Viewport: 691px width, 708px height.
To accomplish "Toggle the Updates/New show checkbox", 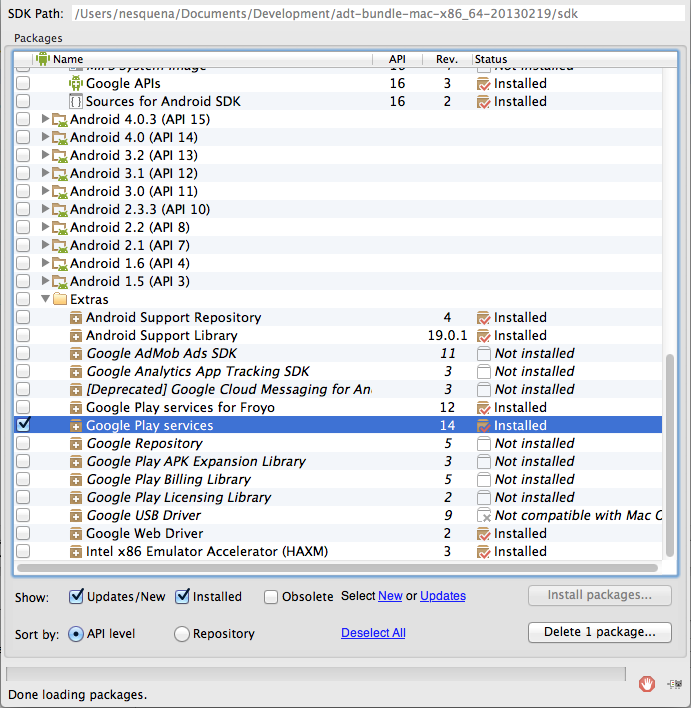I will pyautogui.click(x=76, y=596).
